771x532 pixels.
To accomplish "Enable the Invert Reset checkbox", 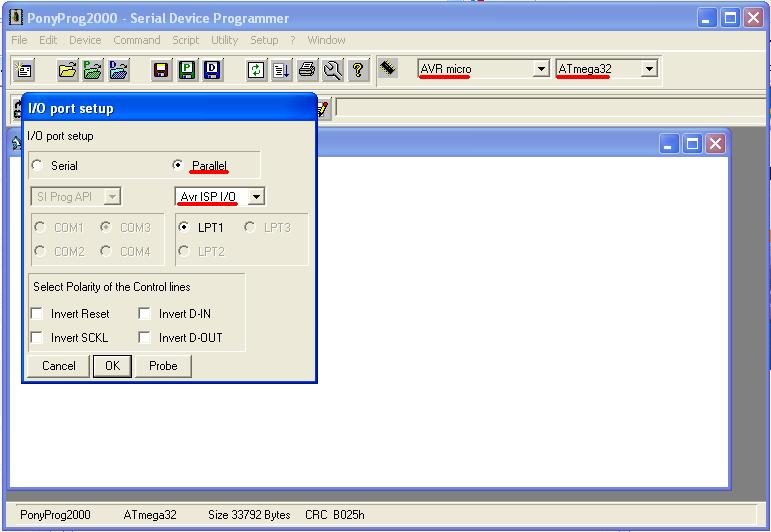I will click(37, 314).
